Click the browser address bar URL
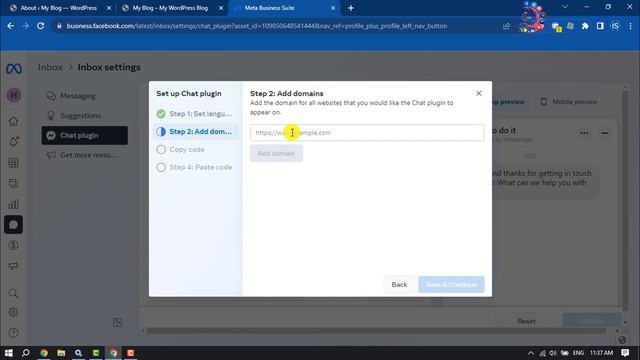Viewport: 640px width, 360px height. click(x=256, y=26)
